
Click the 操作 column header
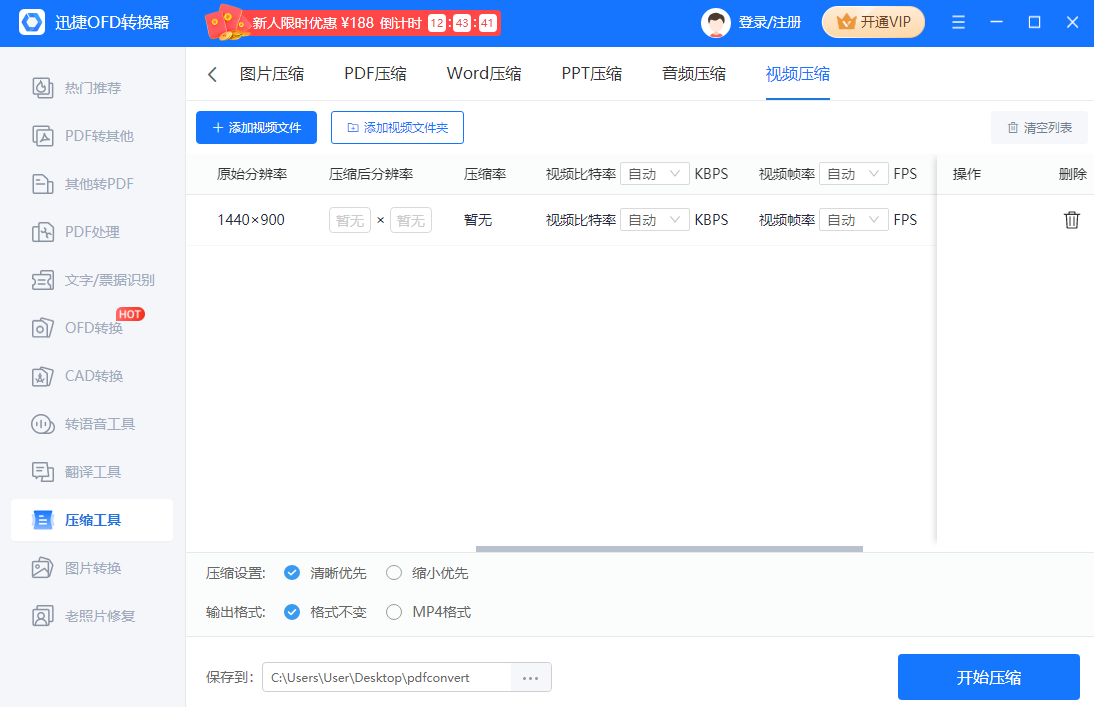(967, 174)
